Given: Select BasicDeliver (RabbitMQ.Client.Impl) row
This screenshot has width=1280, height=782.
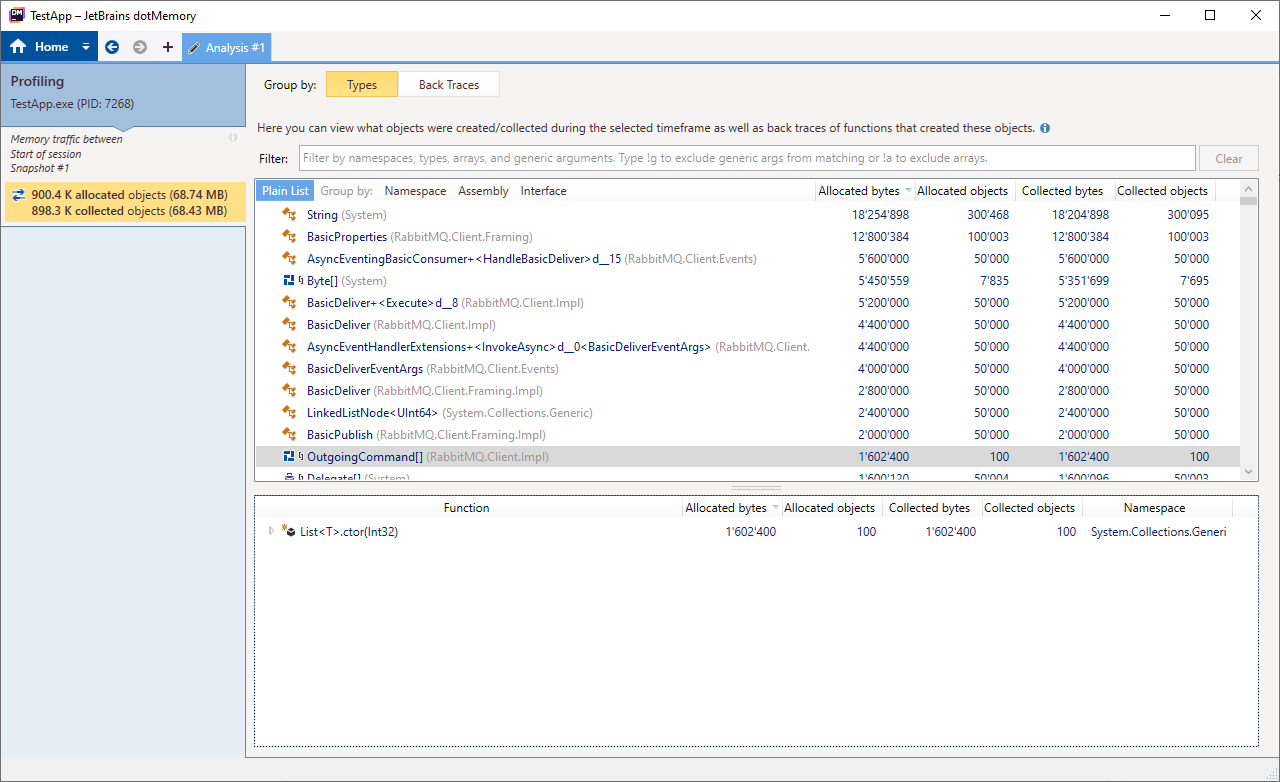Looking at the screenshot, I should click(x=748, y=325).
